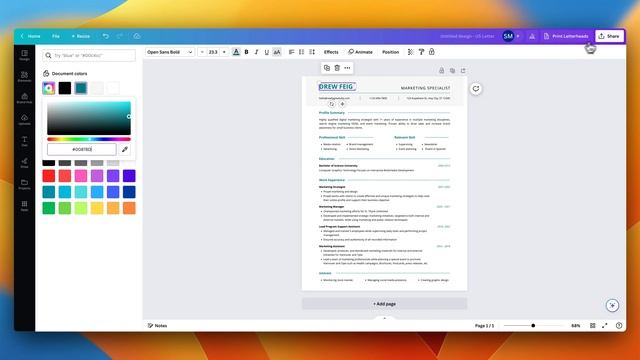The height and width of the screenshot is (360, 640).
Task: Open the Effects option
Action: [331, 52]
